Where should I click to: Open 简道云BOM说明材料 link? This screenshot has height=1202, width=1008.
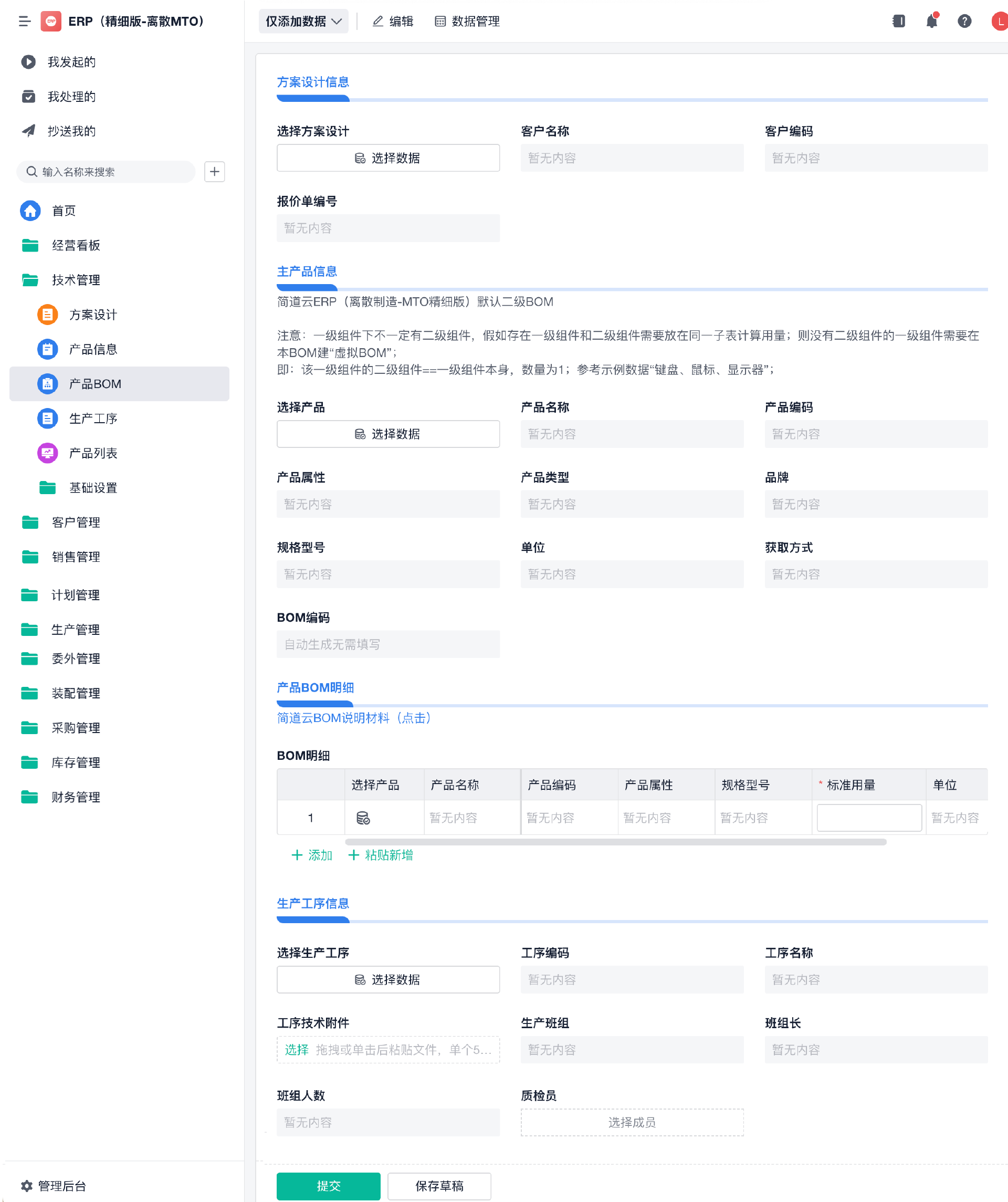point(354,718)
